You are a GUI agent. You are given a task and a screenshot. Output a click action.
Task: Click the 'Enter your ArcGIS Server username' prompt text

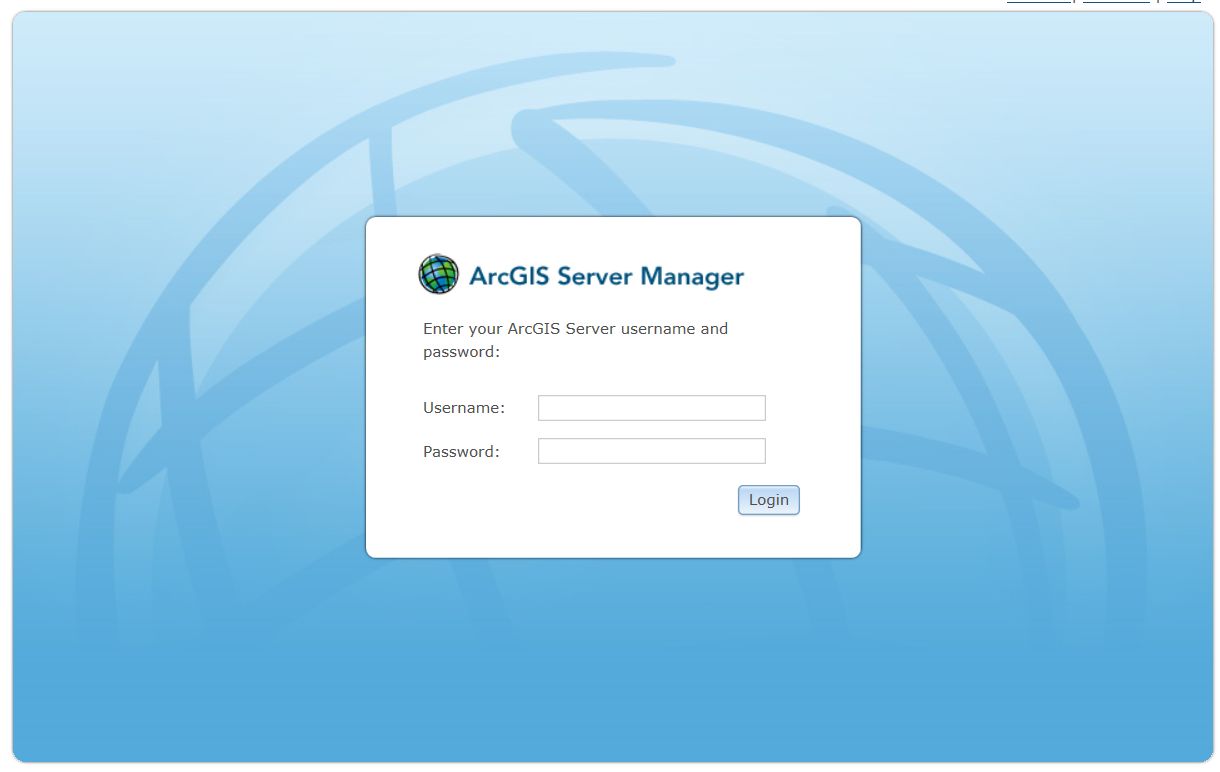tap(575, 340)
